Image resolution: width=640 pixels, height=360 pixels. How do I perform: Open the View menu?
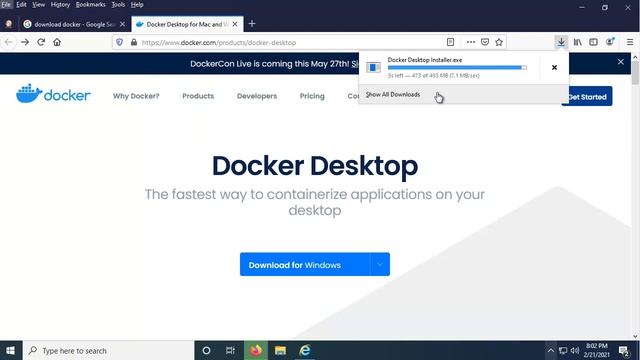coord(38,4)
